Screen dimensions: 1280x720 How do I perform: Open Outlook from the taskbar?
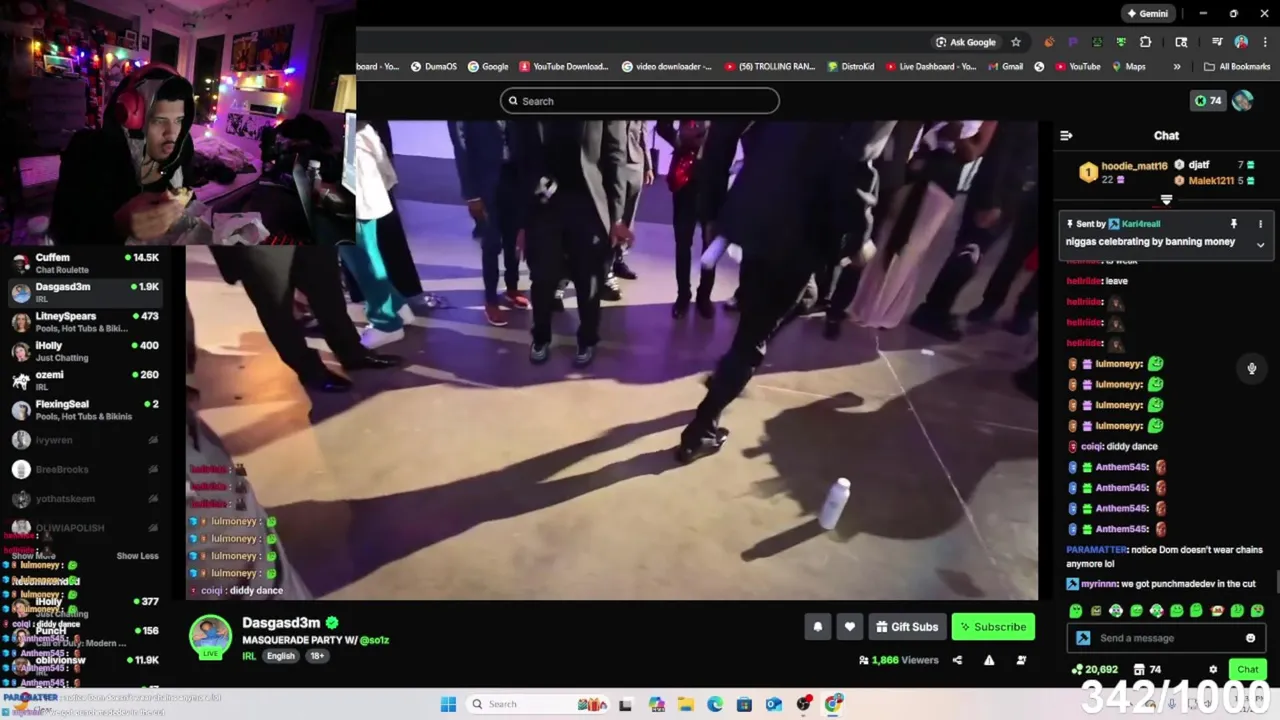tap(774, 704)
